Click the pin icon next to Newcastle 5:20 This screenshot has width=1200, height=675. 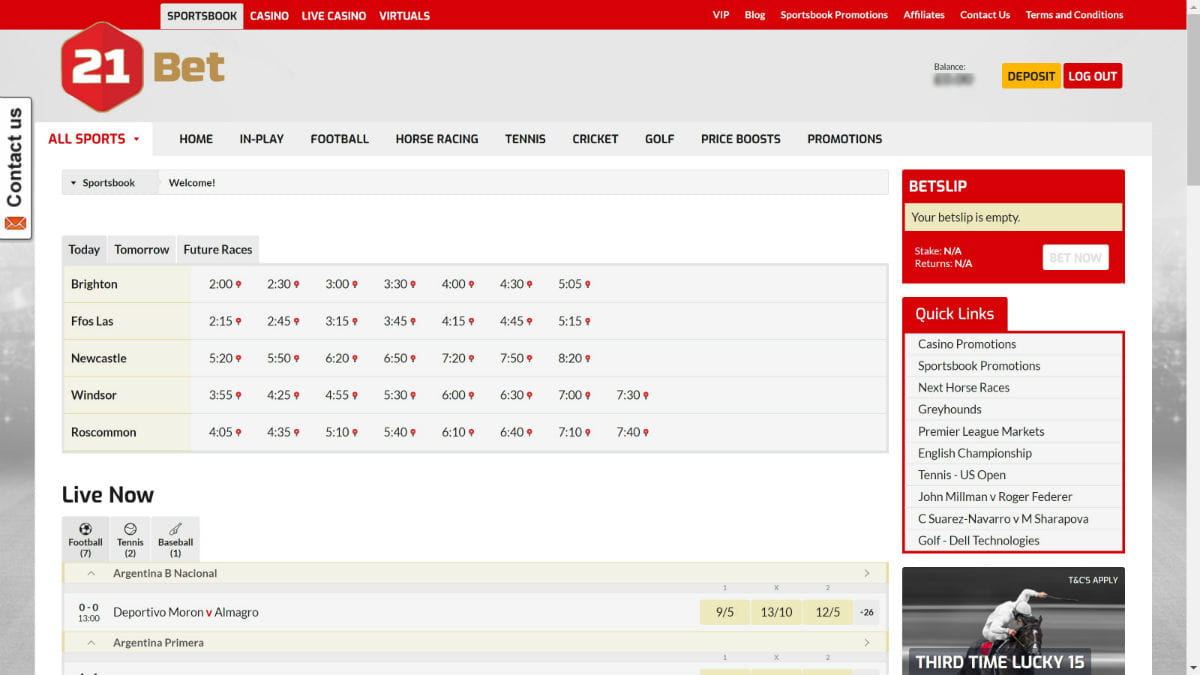pos(238,359)
